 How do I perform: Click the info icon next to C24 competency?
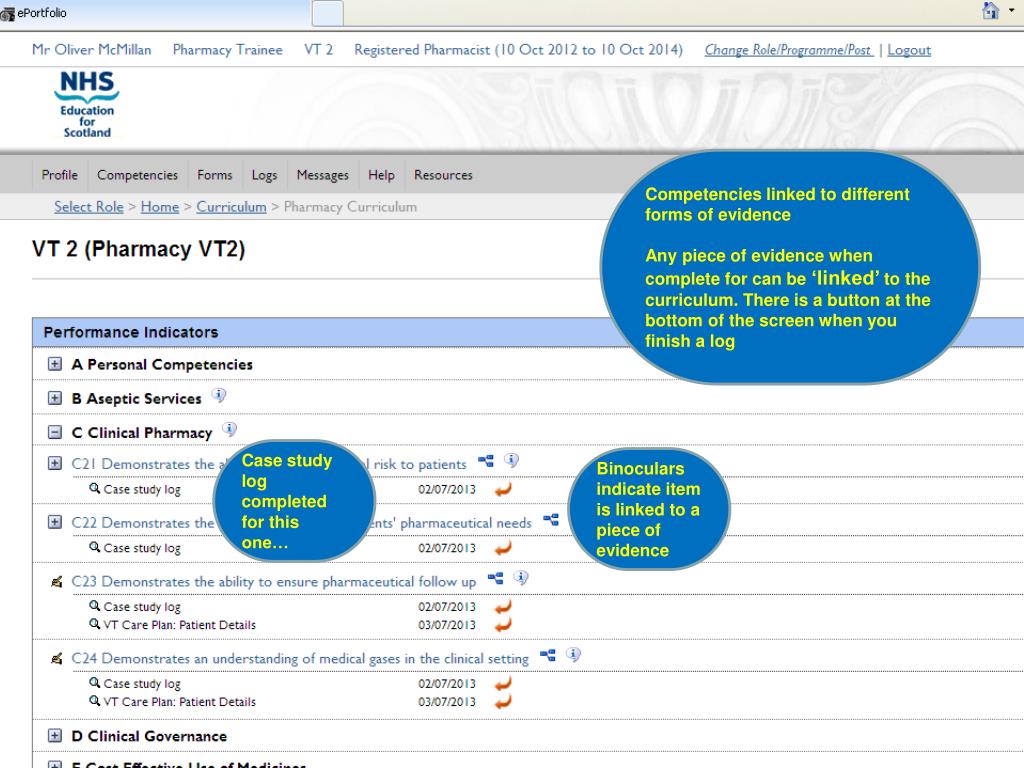point(573,654)
